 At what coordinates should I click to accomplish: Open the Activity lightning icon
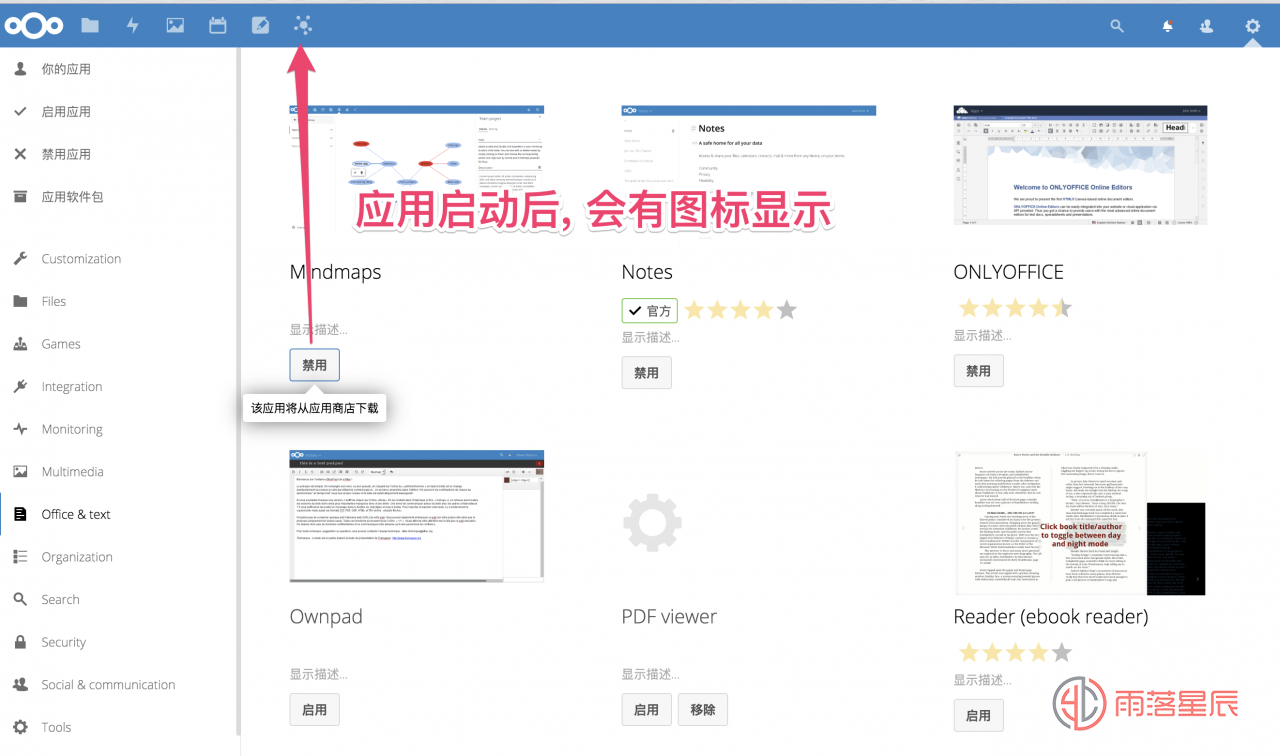tap(132, 26)
